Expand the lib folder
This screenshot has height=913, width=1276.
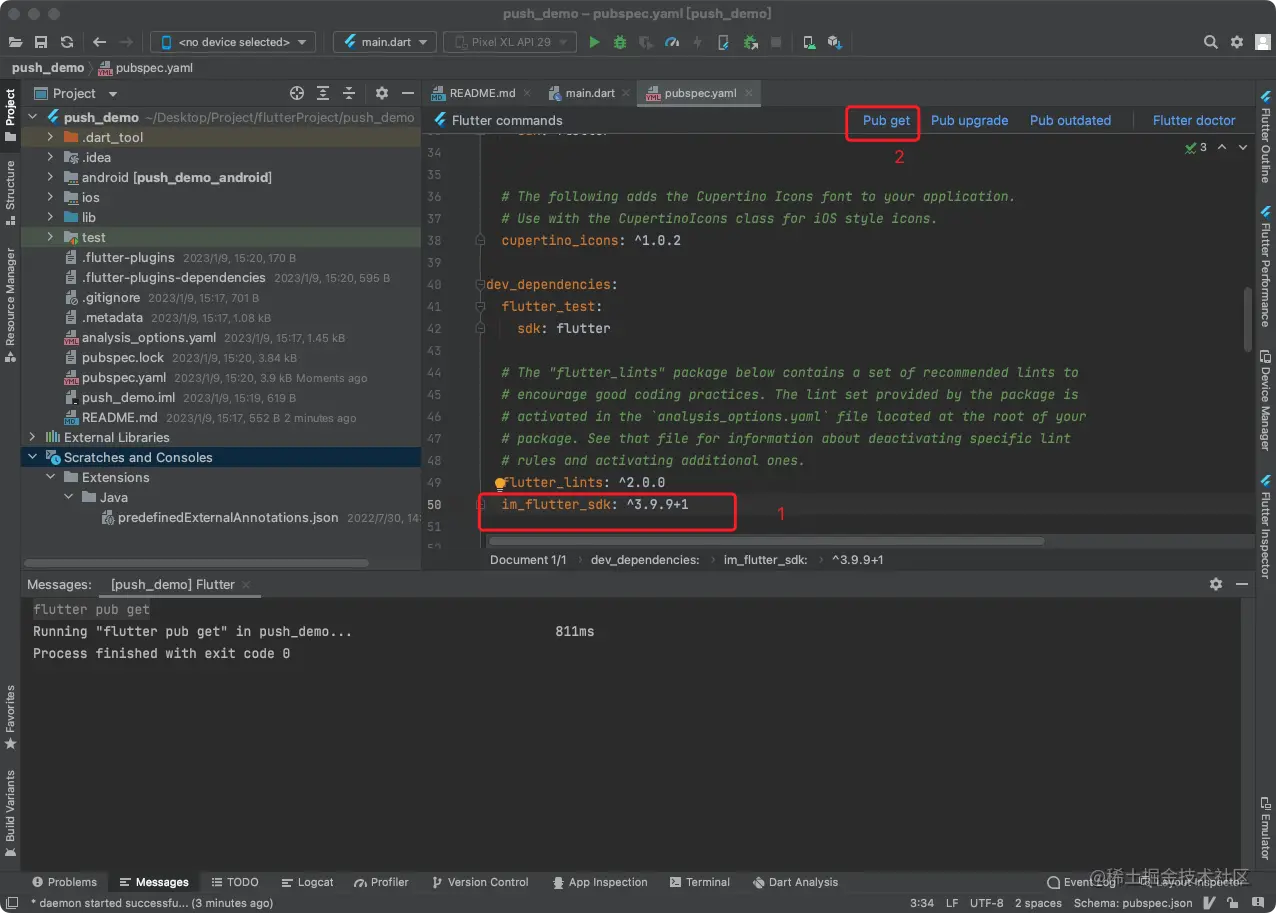click(50, 217)
